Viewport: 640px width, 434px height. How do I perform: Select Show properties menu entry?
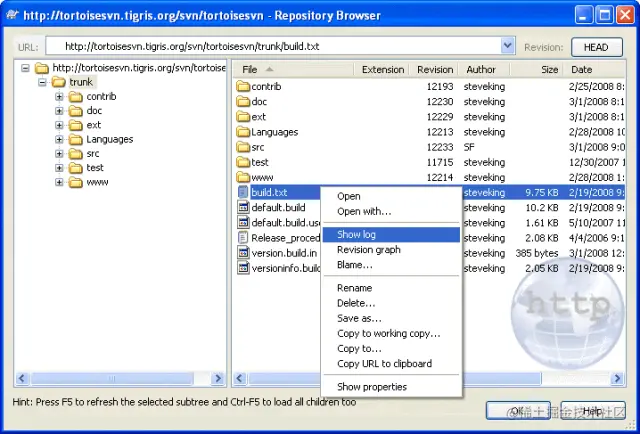(x=391, y=387)
